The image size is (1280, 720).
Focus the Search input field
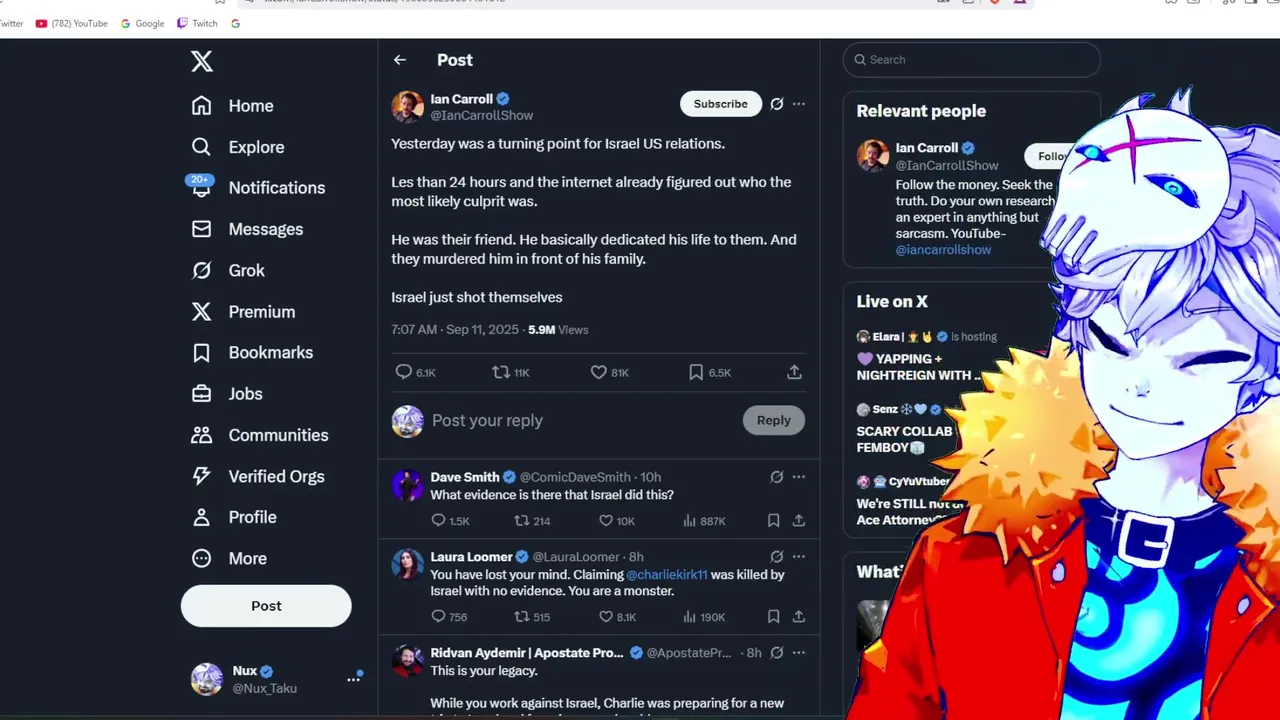point(971,60)
